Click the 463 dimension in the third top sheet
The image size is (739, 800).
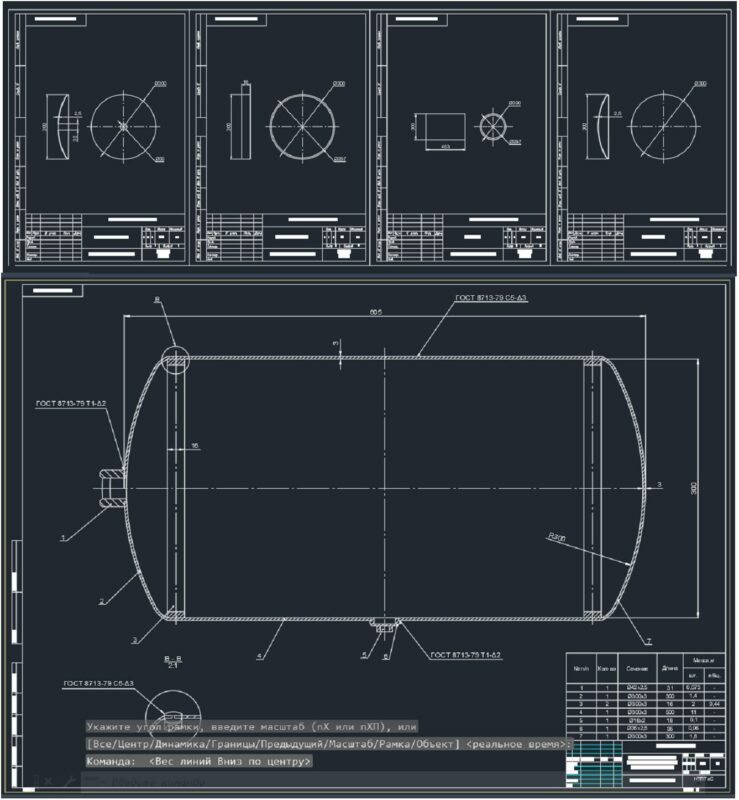pyautogui.click(x=445, y=146)
